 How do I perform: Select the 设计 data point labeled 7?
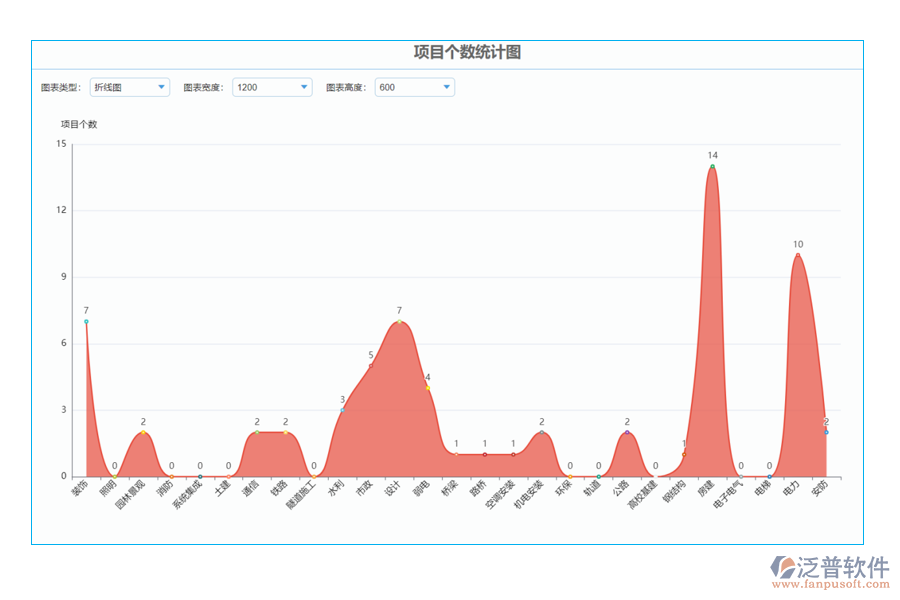[x=399, y=322]
